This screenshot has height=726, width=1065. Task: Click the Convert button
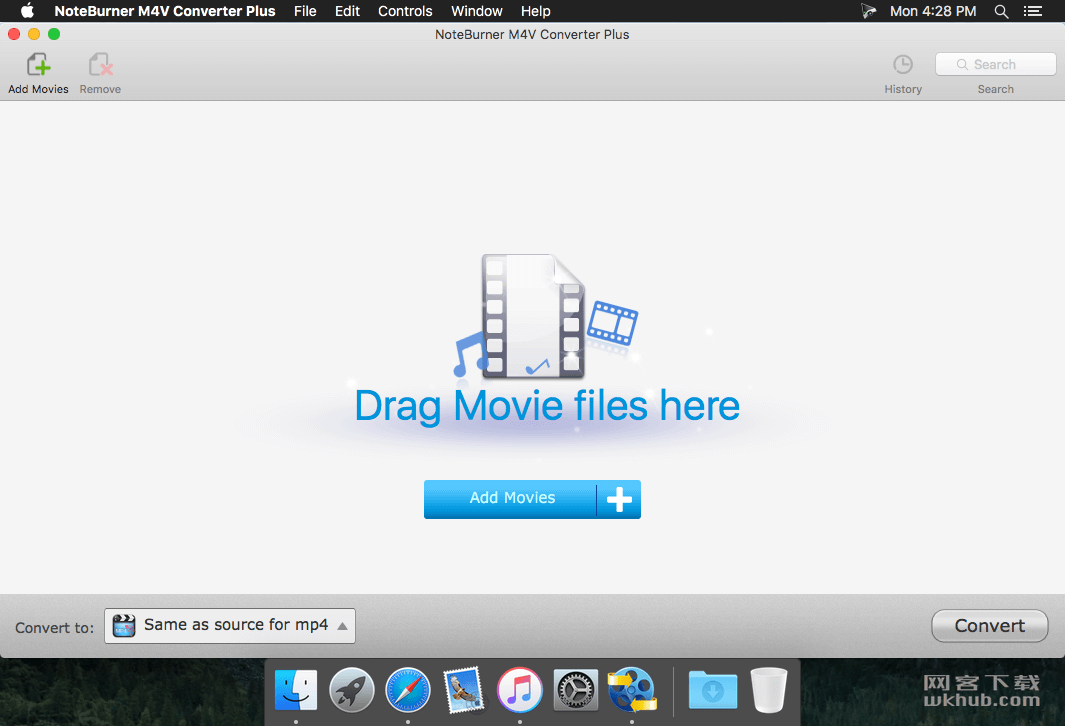point(990,625)
